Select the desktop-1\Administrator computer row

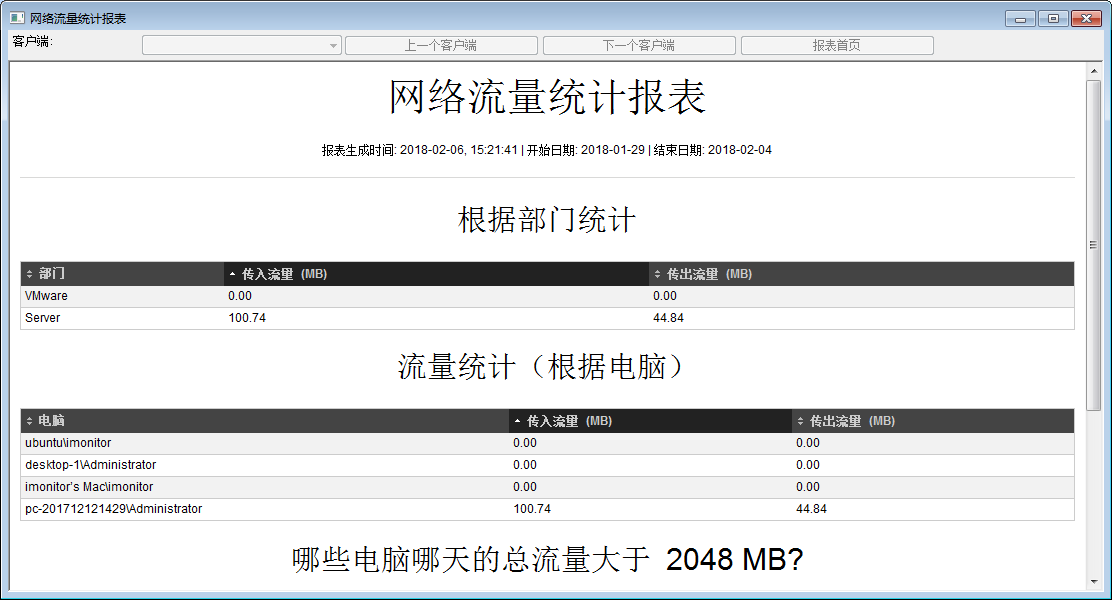[547, 465]
